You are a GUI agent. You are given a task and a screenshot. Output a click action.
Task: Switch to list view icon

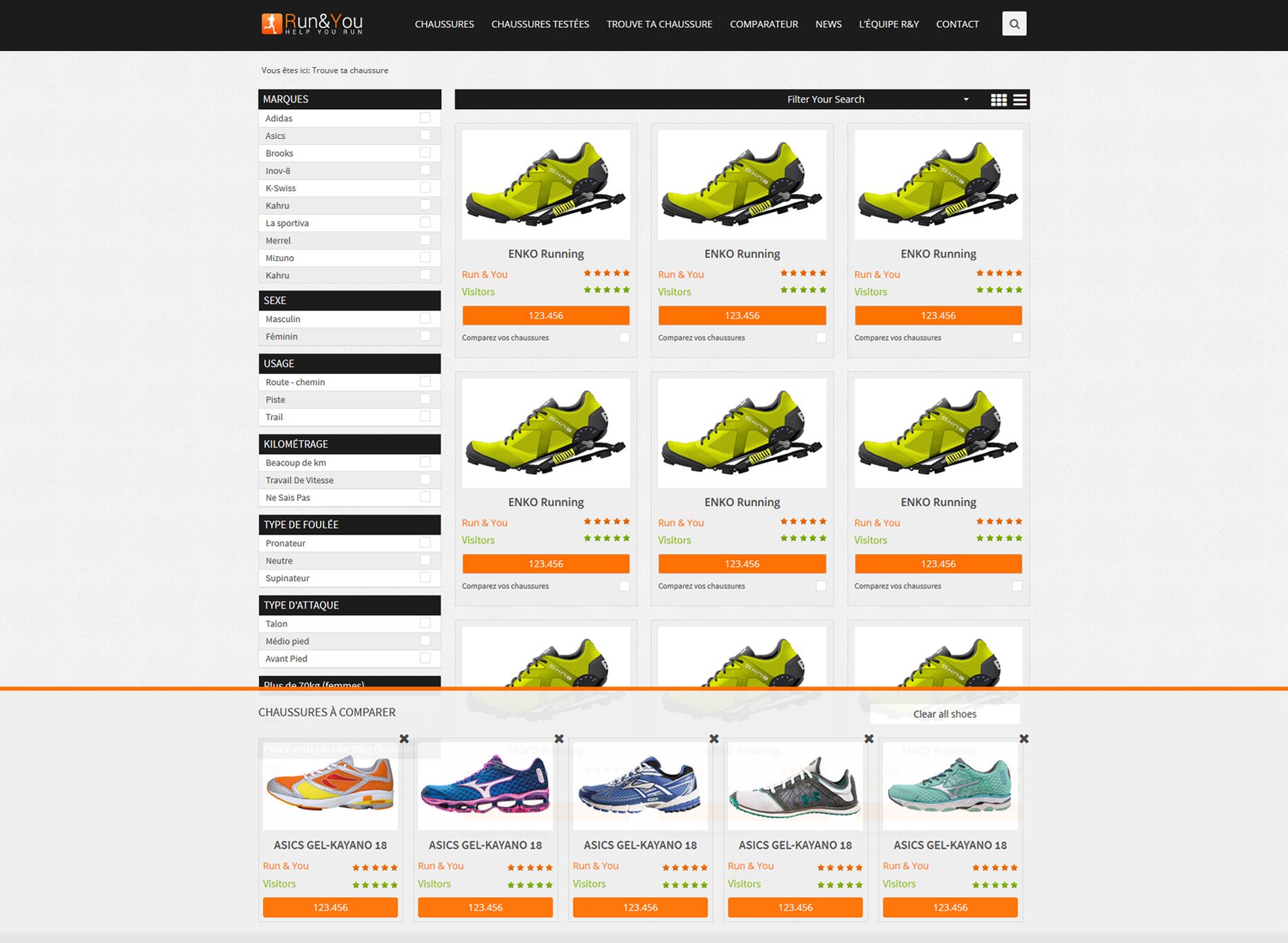point(1020,100)
